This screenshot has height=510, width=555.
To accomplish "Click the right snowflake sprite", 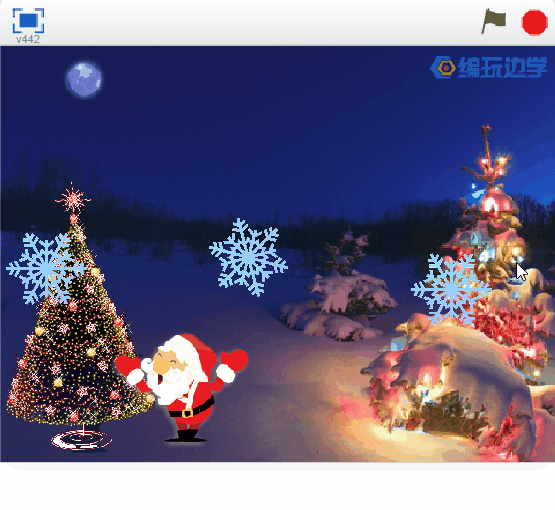I will click(451, 289).
